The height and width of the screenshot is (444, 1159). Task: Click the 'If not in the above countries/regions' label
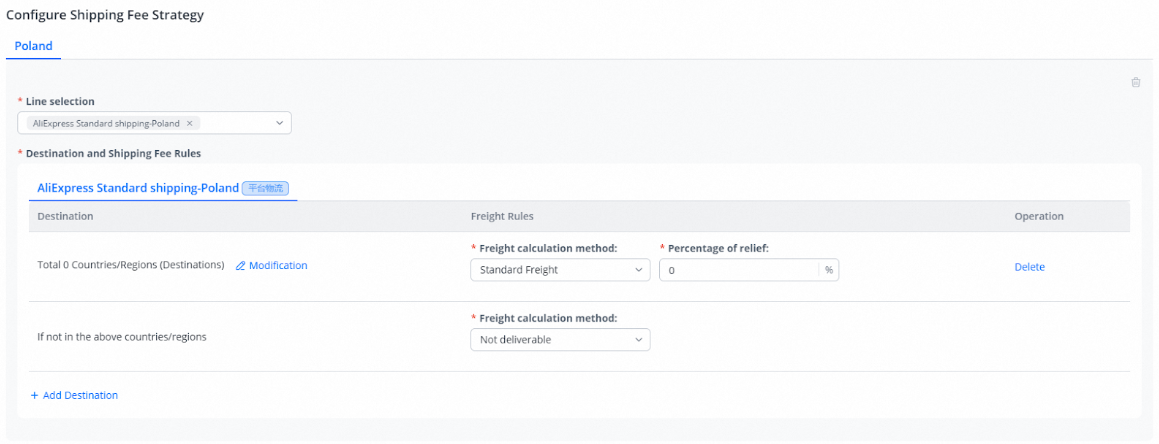point(121,337)
